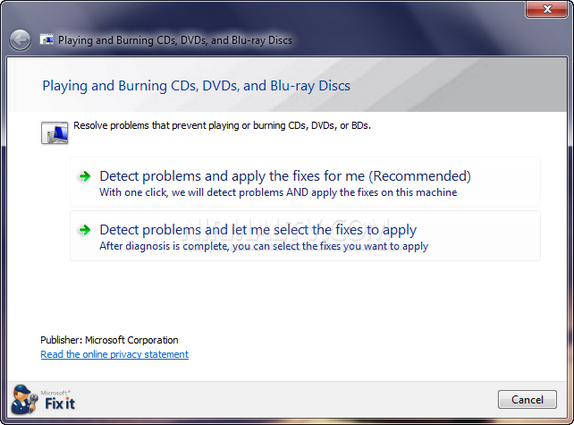Click green arrow beside let me select option
574x425 pixels.
click(x=85, y=230)
